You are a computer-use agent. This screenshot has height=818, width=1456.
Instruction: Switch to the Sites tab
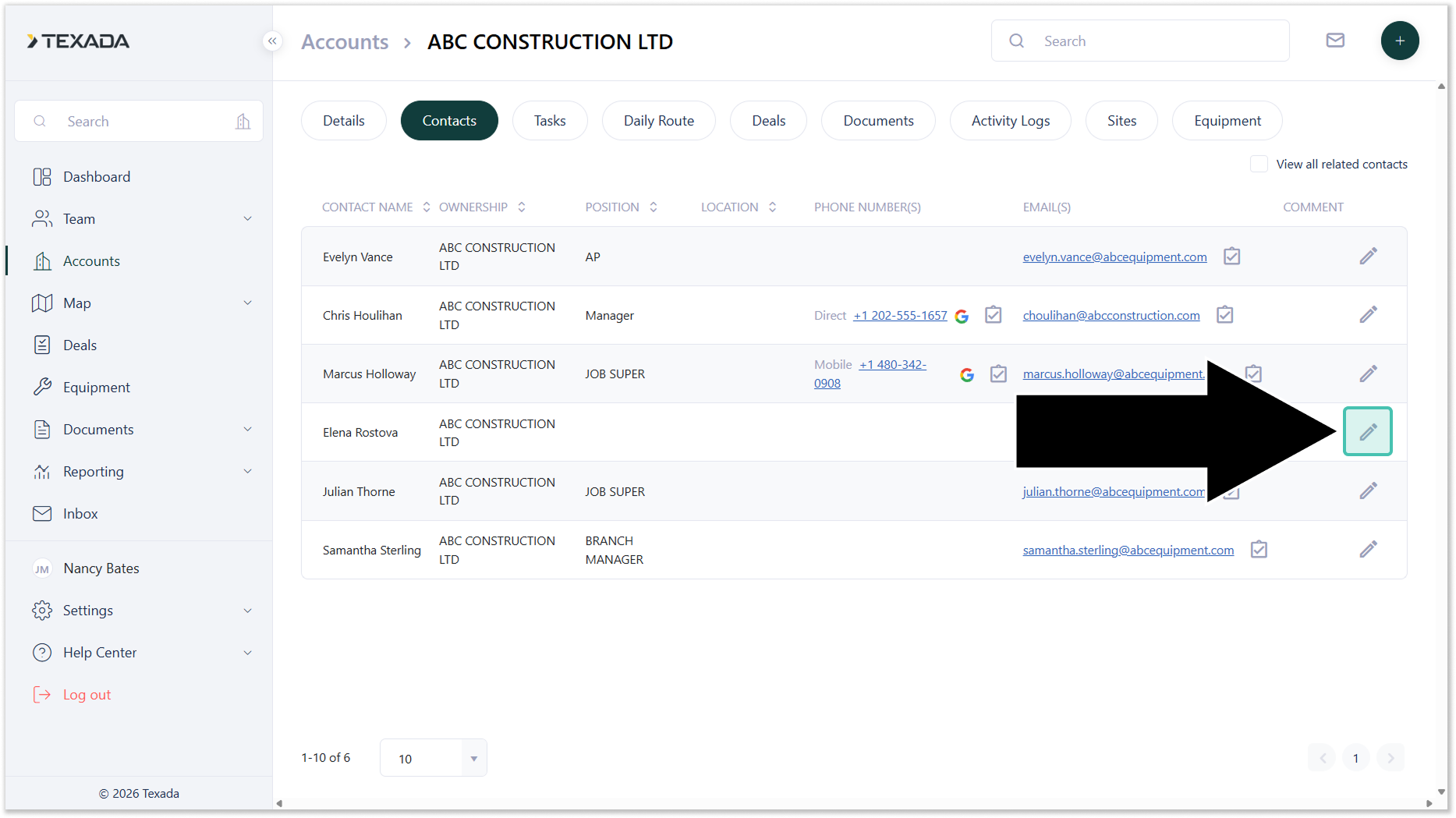tap(1121, 121)
